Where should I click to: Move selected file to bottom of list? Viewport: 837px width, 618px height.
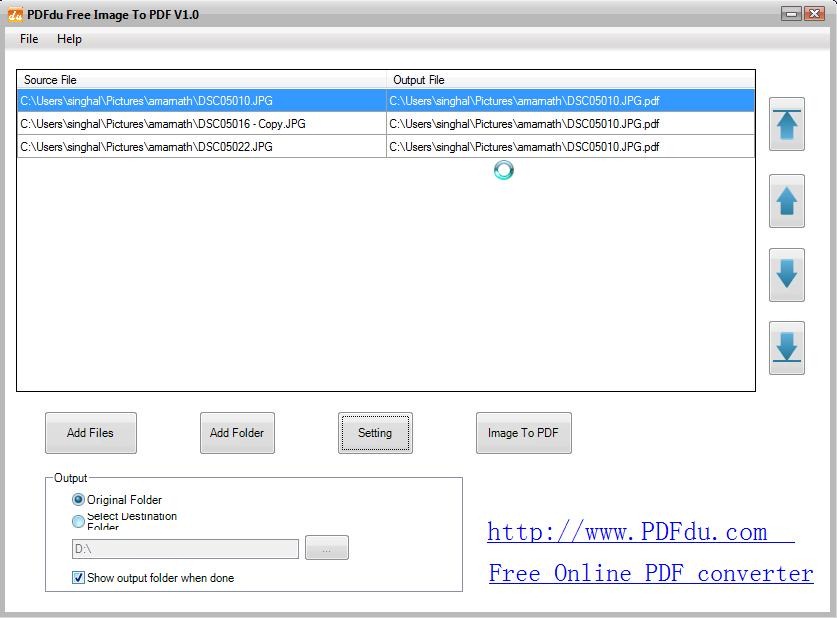tap(786, 348)
